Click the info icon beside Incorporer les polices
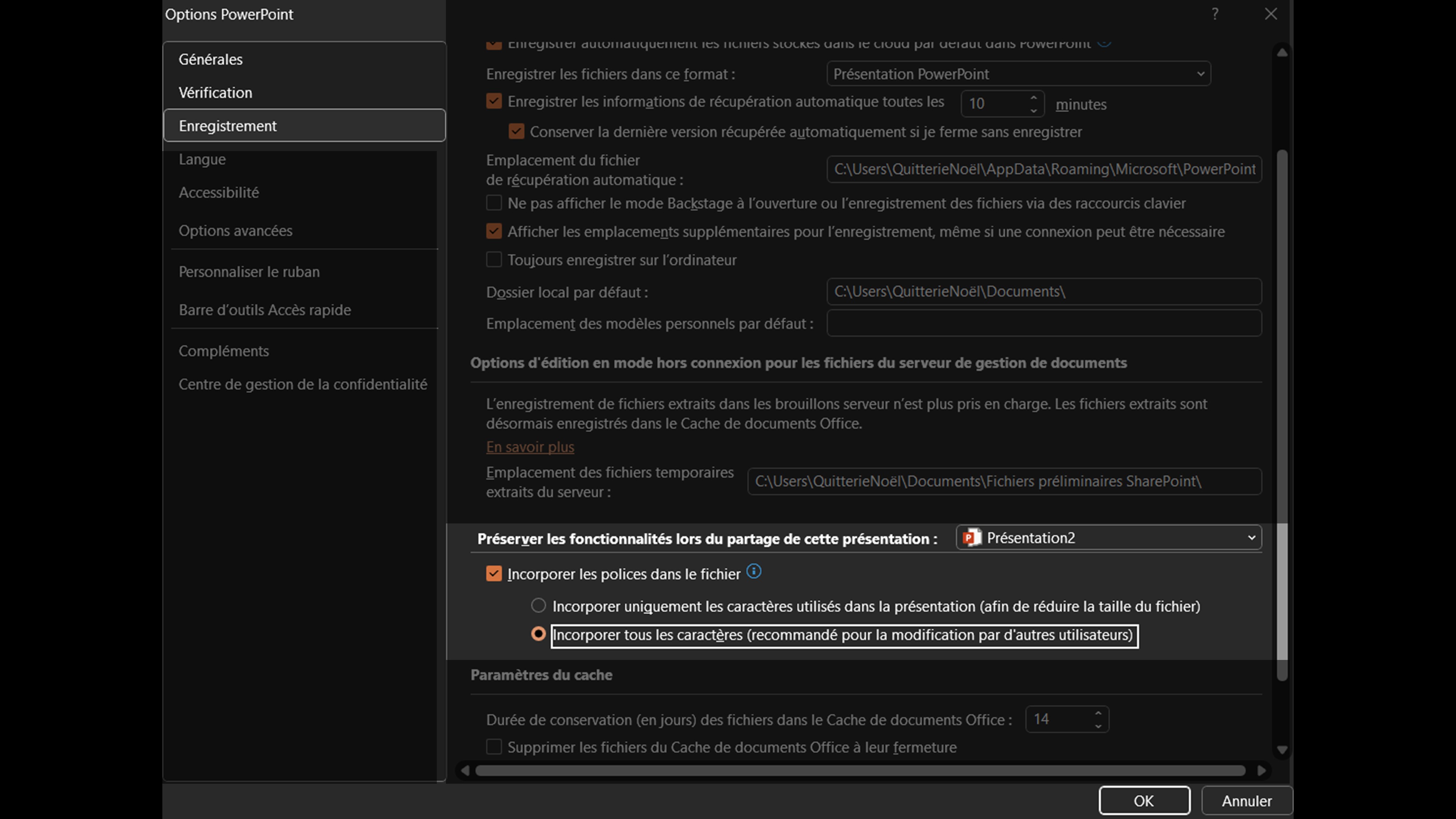The image size is (1456, 819). tap(753, 571)
